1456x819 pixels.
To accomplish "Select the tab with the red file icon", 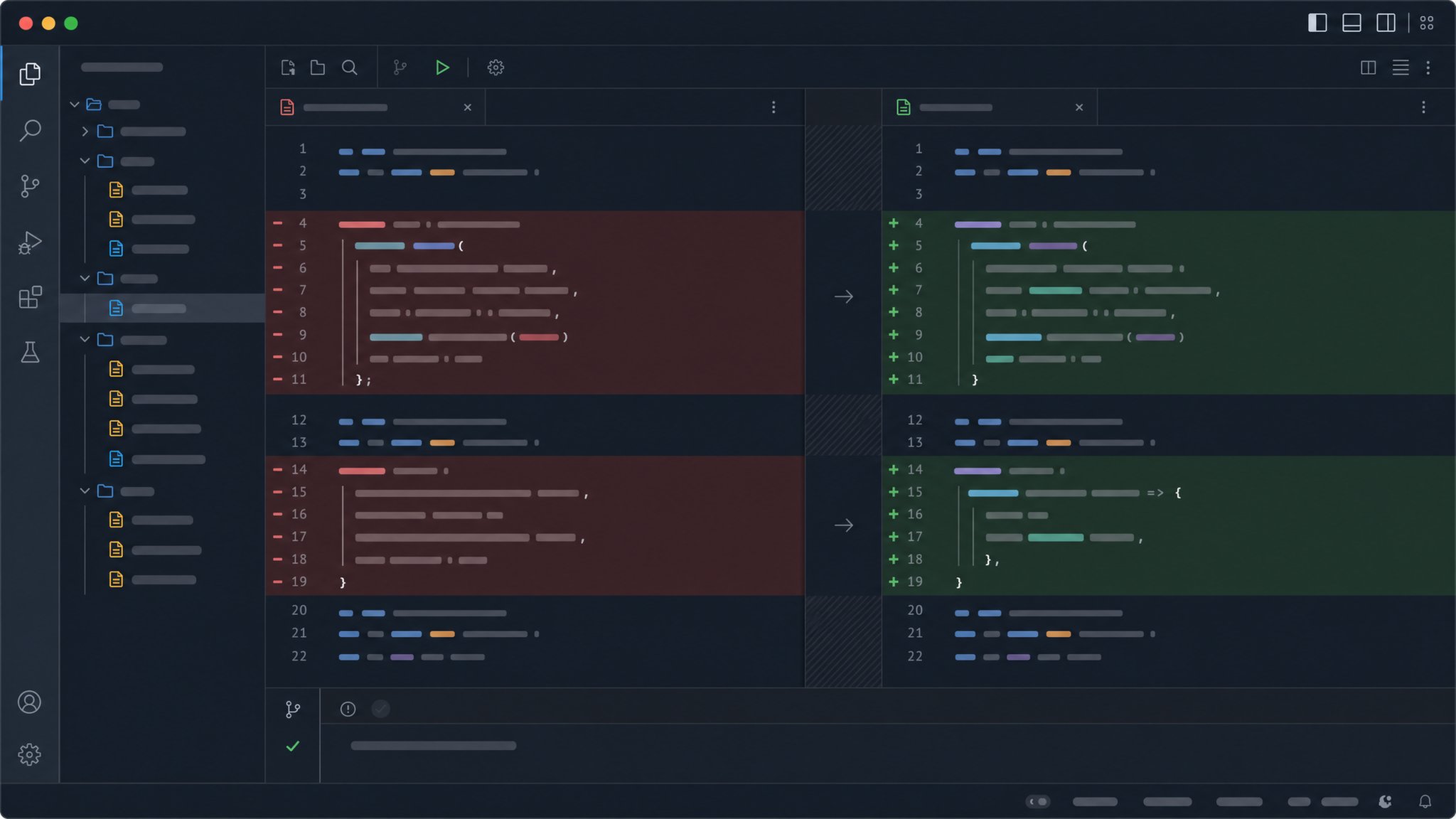I will tap(375, 107).
